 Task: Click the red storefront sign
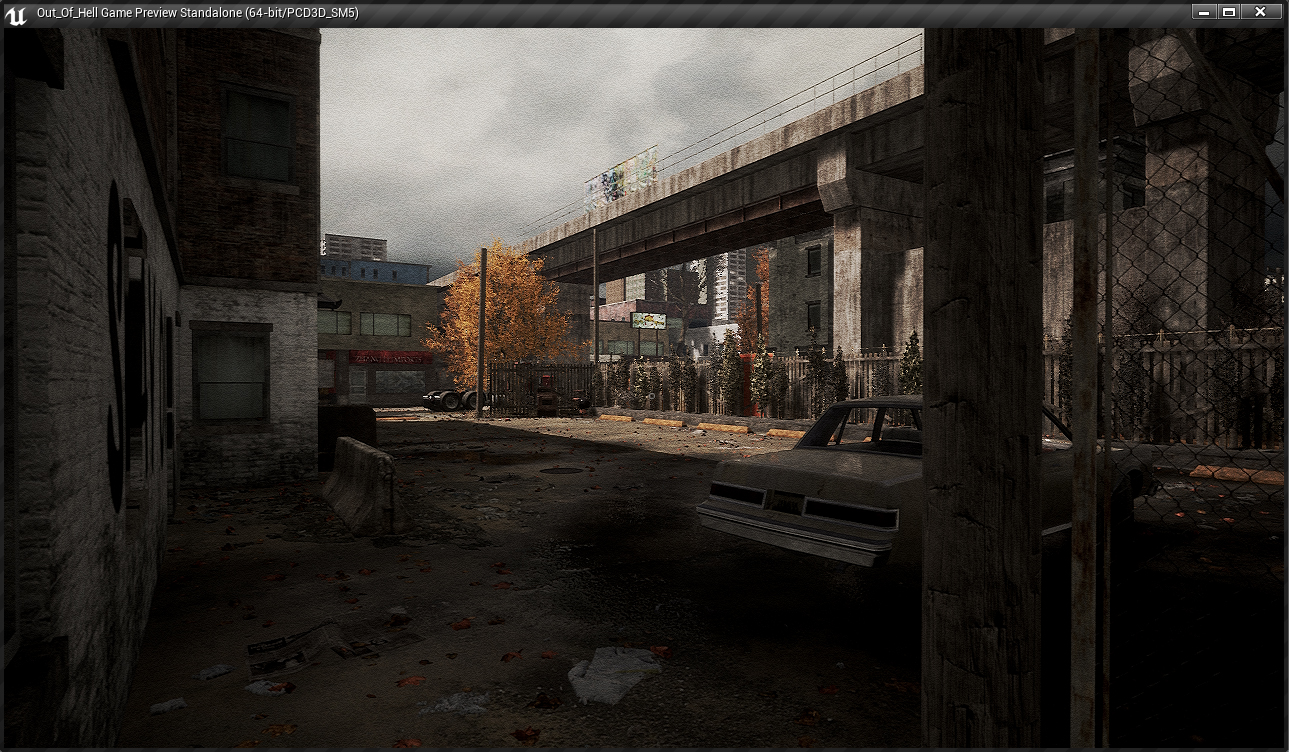click(390, 357)
